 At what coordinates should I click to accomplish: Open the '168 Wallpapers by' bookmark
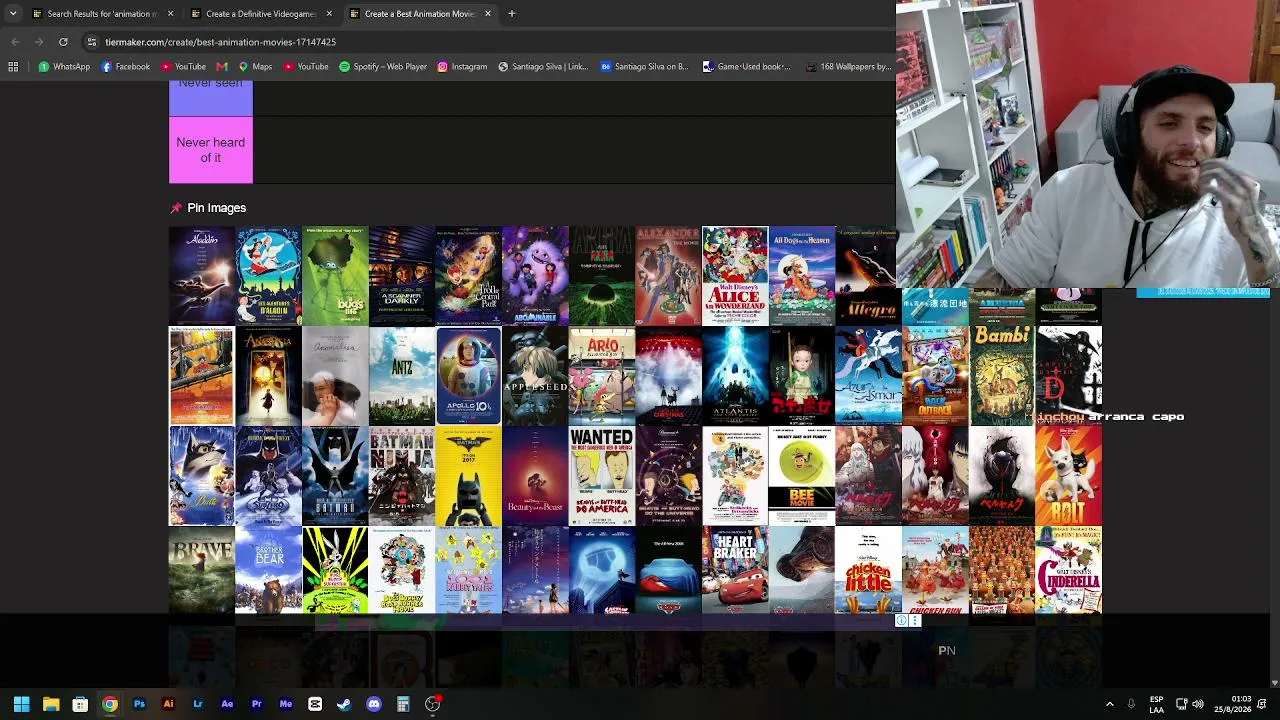[x=848, y=67]
